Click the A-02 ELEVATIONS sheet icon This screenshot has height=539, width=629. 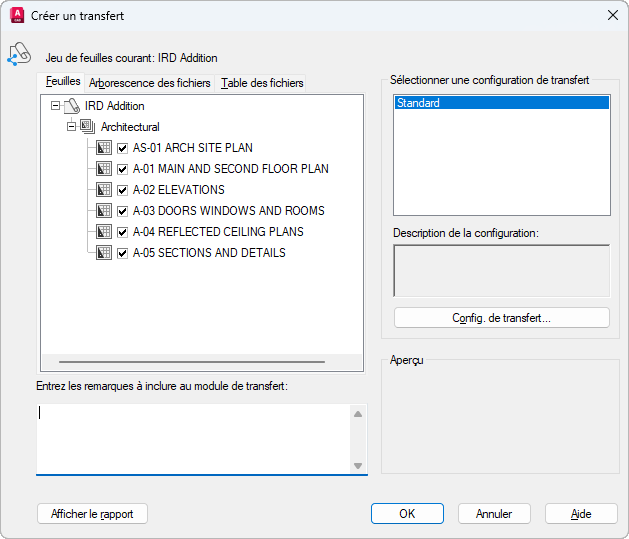pyautogui.click(x=104, y=190)
